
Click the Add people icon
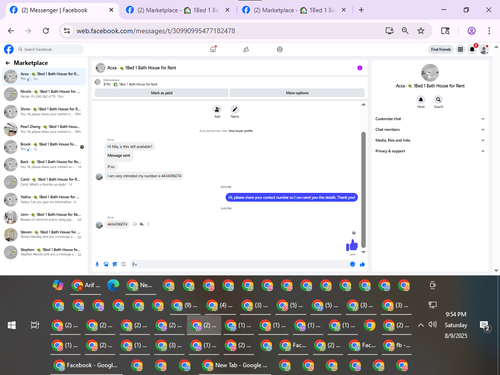click(x=217, y=109)
